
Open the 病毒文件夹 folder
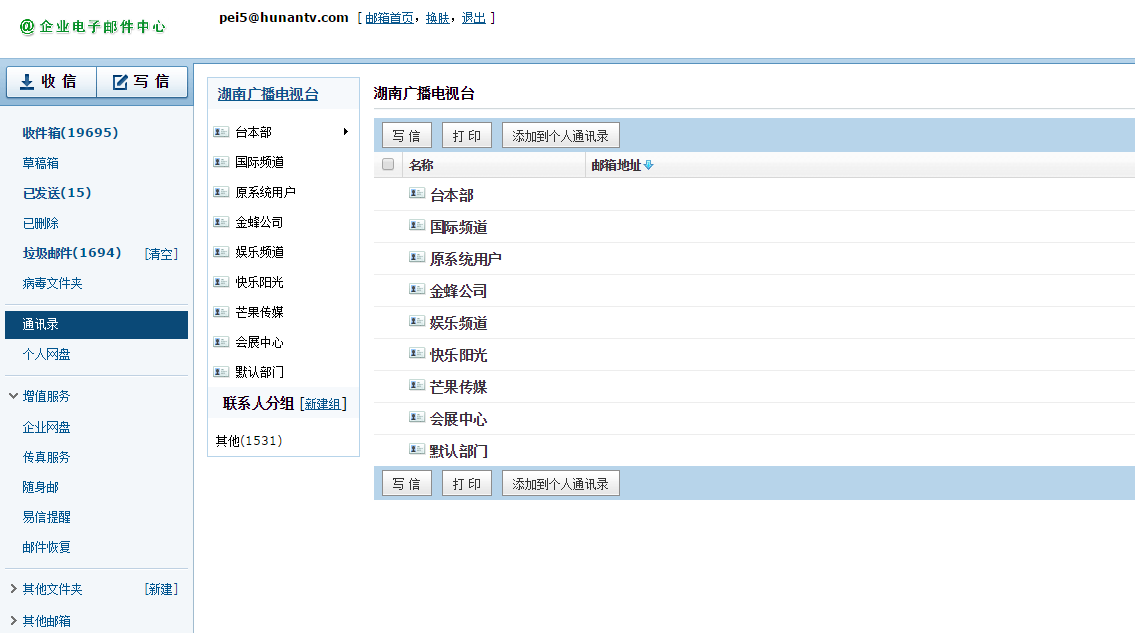click(x=52, y=283)
